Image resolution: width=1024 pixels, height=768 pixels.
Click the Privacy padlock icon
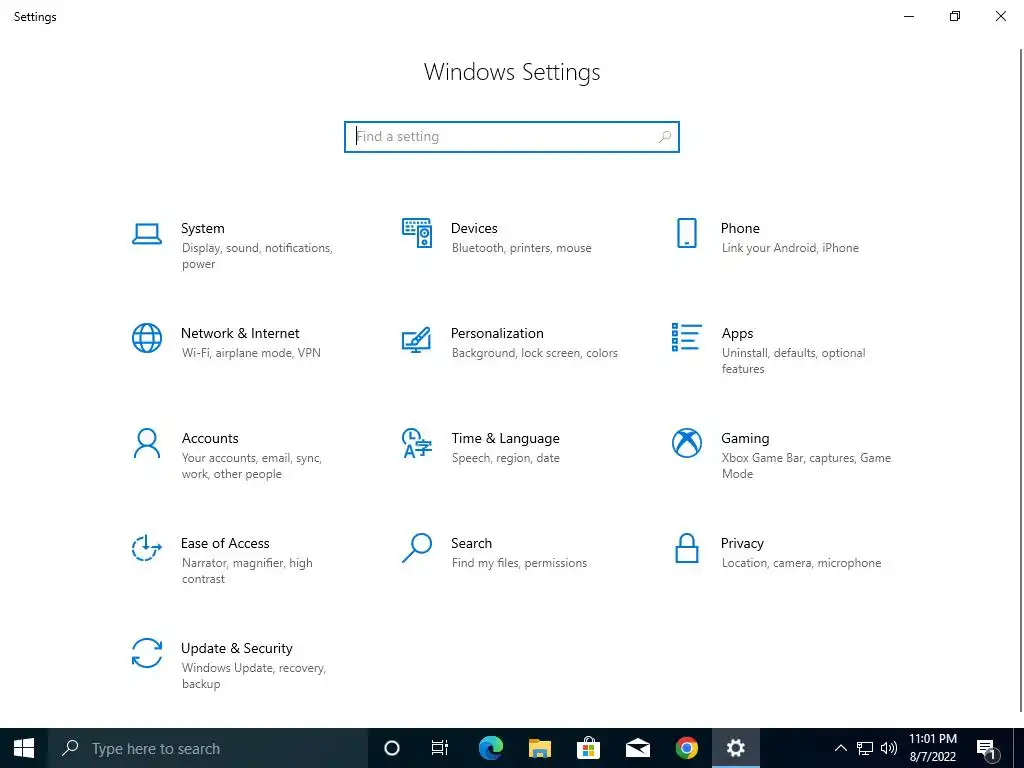[x=686, y=548]
